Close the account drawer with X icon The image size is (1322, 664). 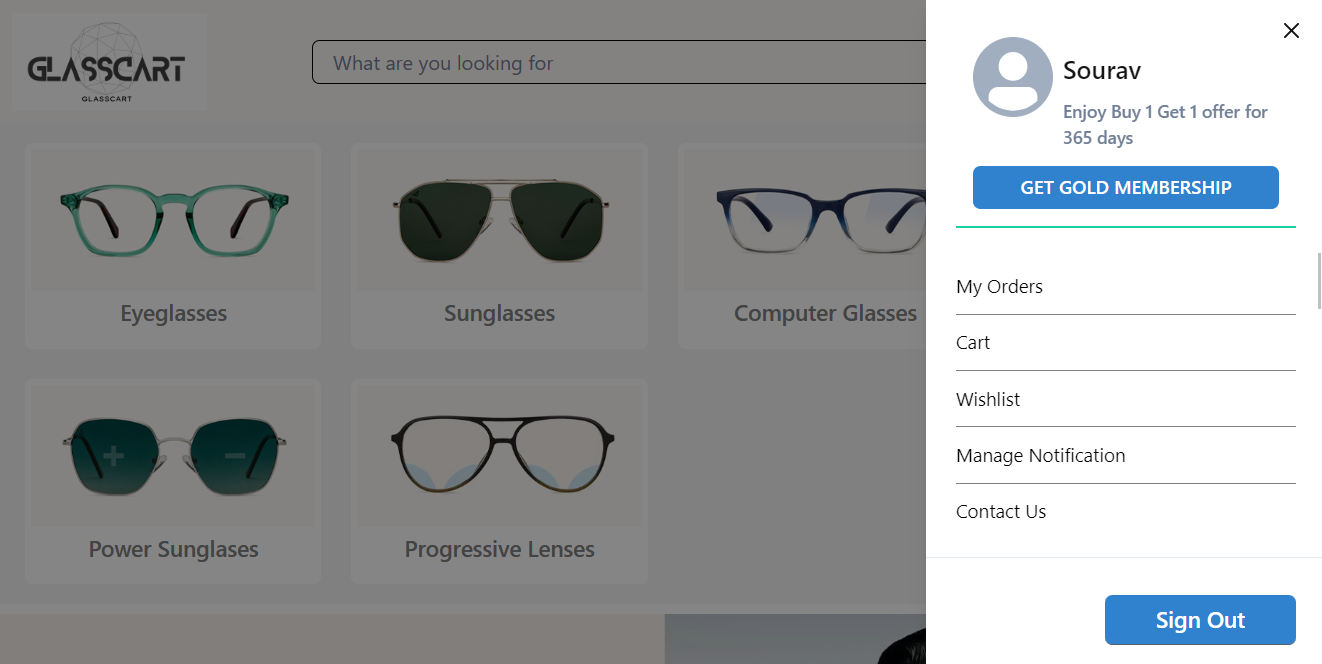tap(1291, 31)
